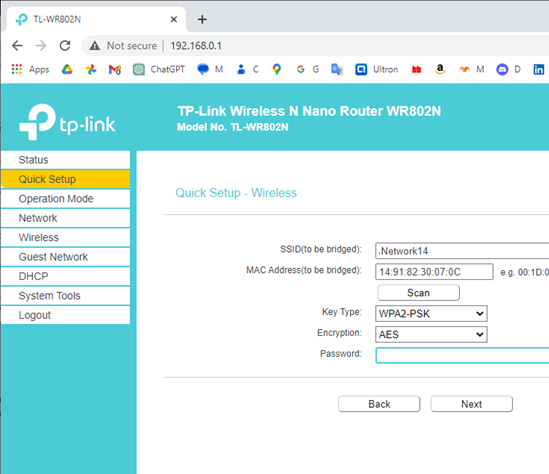This screenshot has width=549, height=474.
Task: Open the Google Drive bookmark
Action: click(67, 69)
